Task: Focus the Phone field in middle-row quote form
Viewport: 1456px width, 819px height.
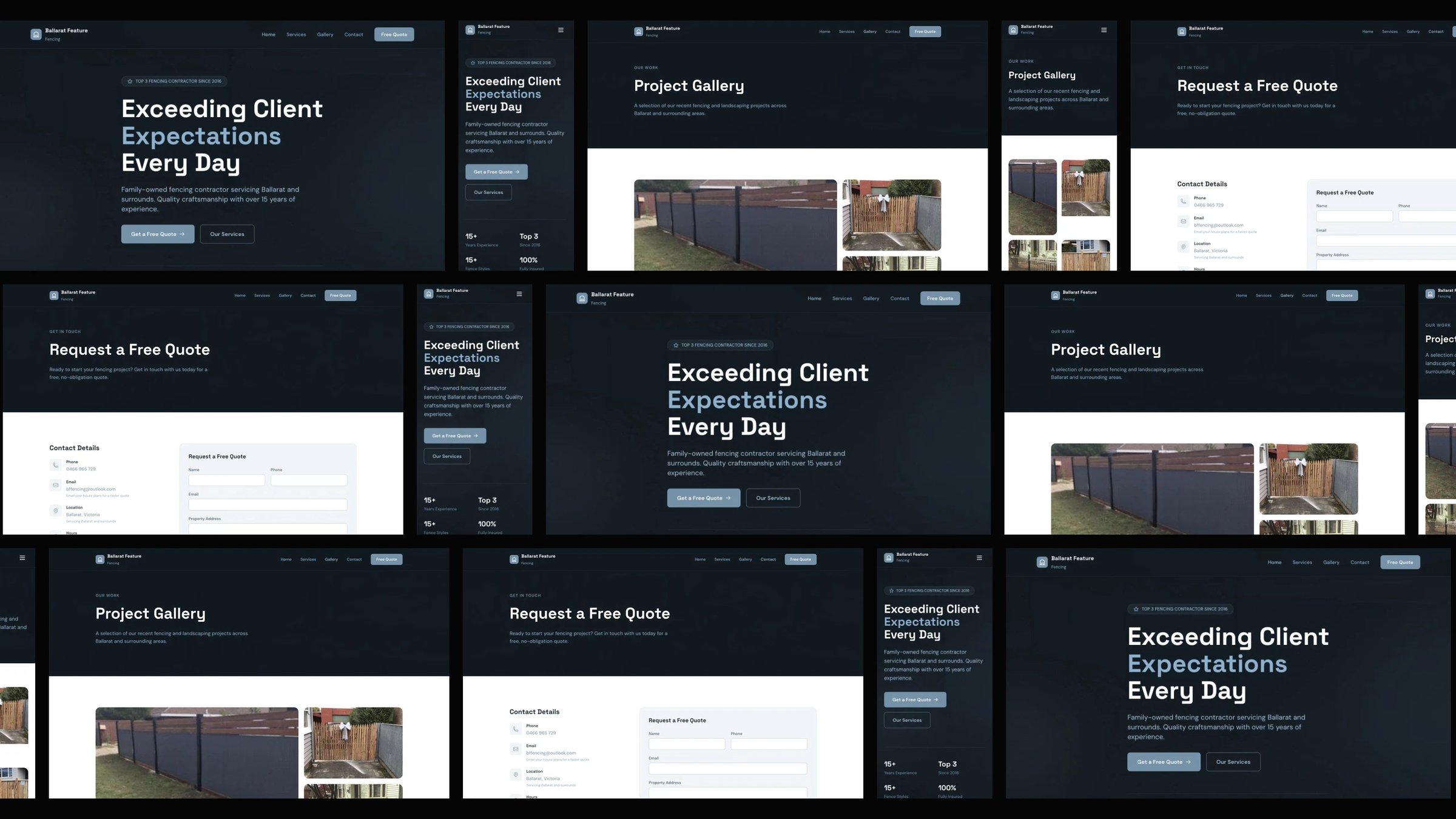Action: pyautogui.click(x=309, y=480)
